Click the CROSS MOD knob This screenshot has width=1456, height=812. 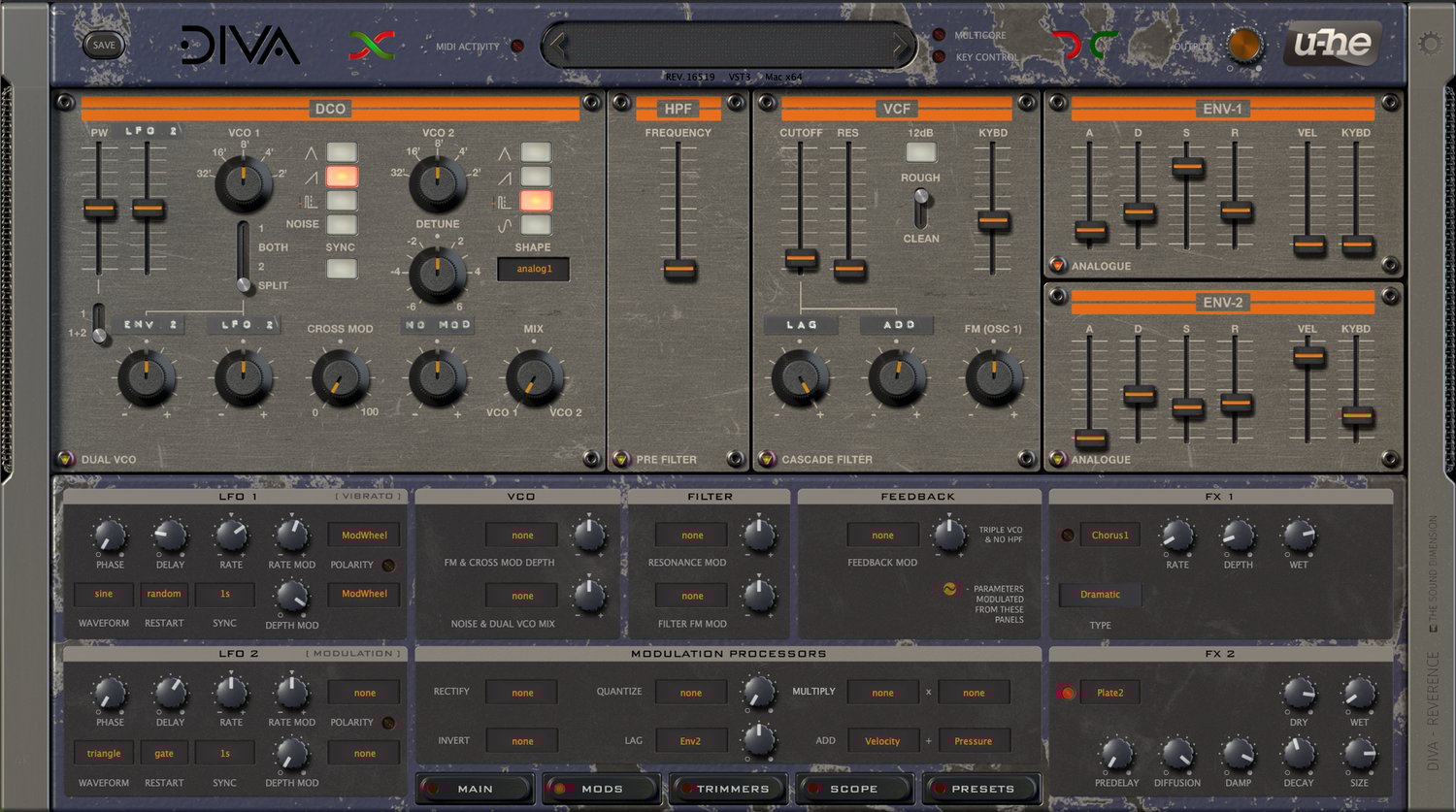click(341, 377)
